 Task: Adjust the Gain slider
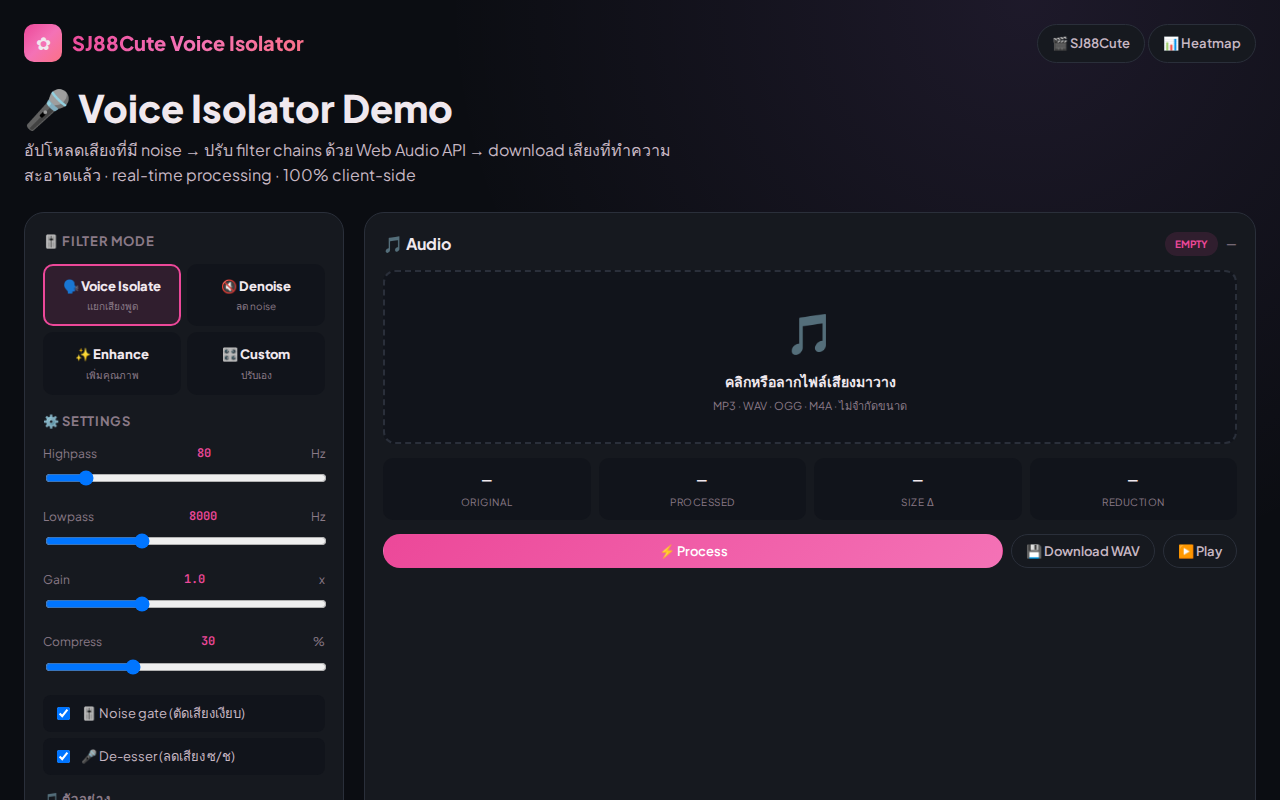point(185,604)
